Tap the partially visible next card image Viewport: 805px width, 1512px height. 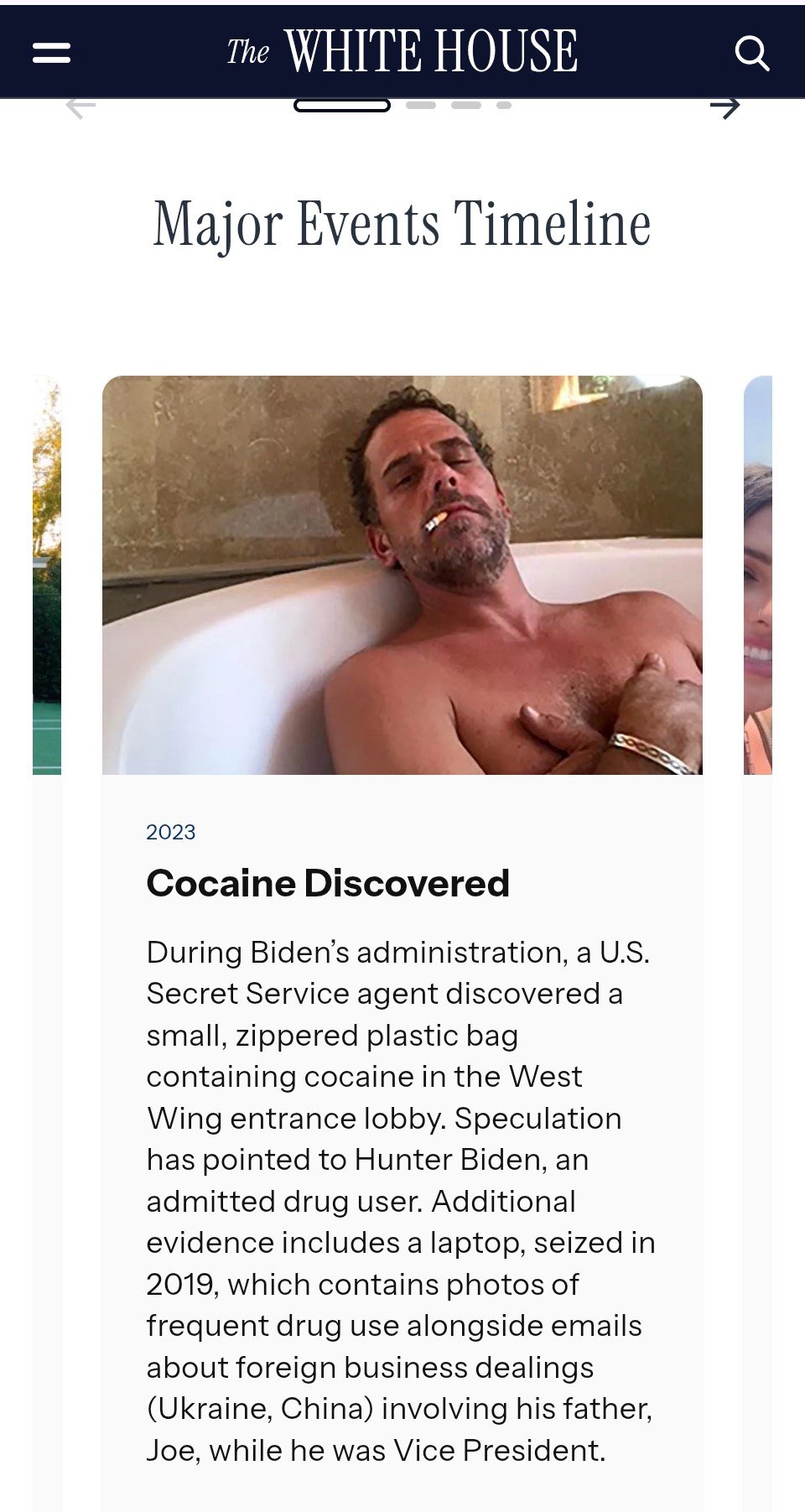(x=758, y=574)
